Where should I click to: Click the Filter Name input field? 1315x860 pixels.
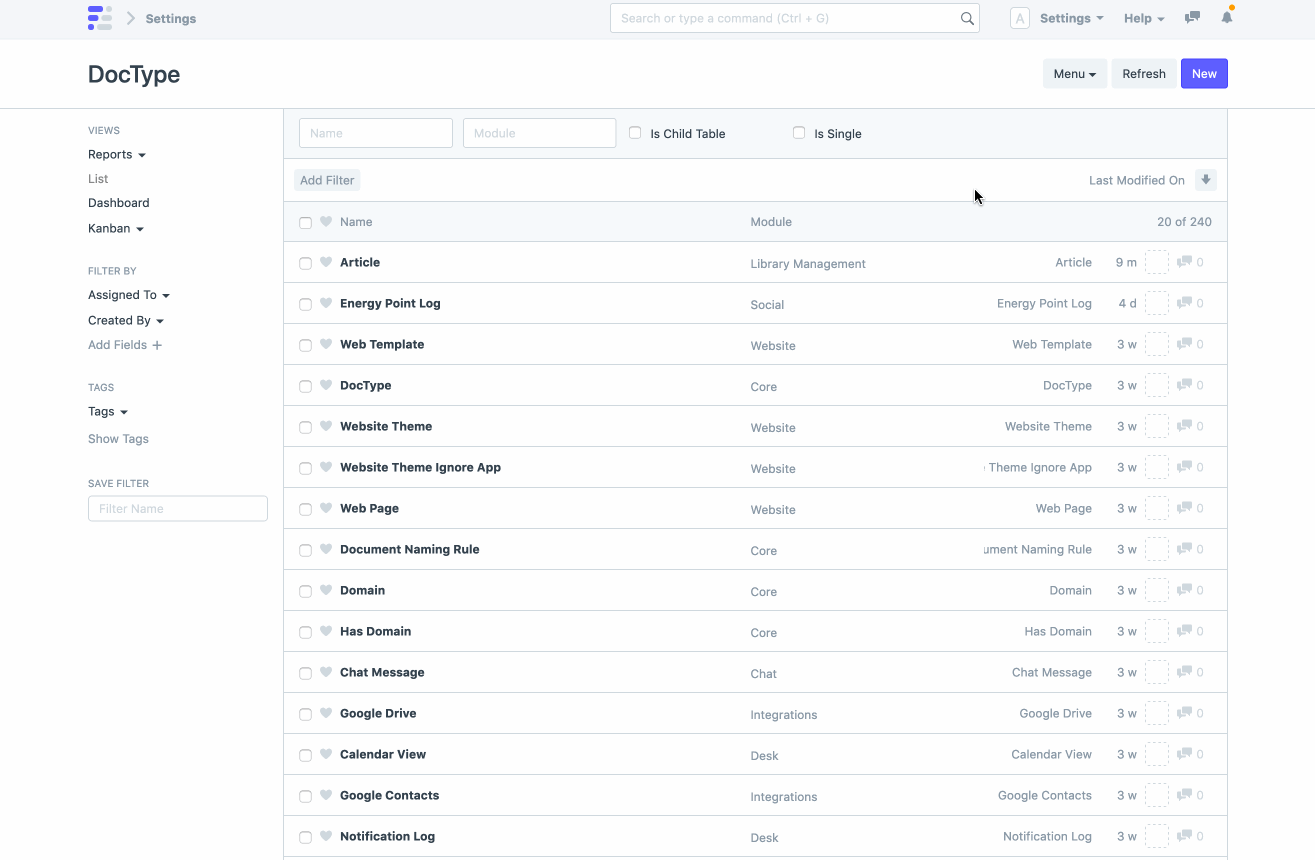click(178, 509)
